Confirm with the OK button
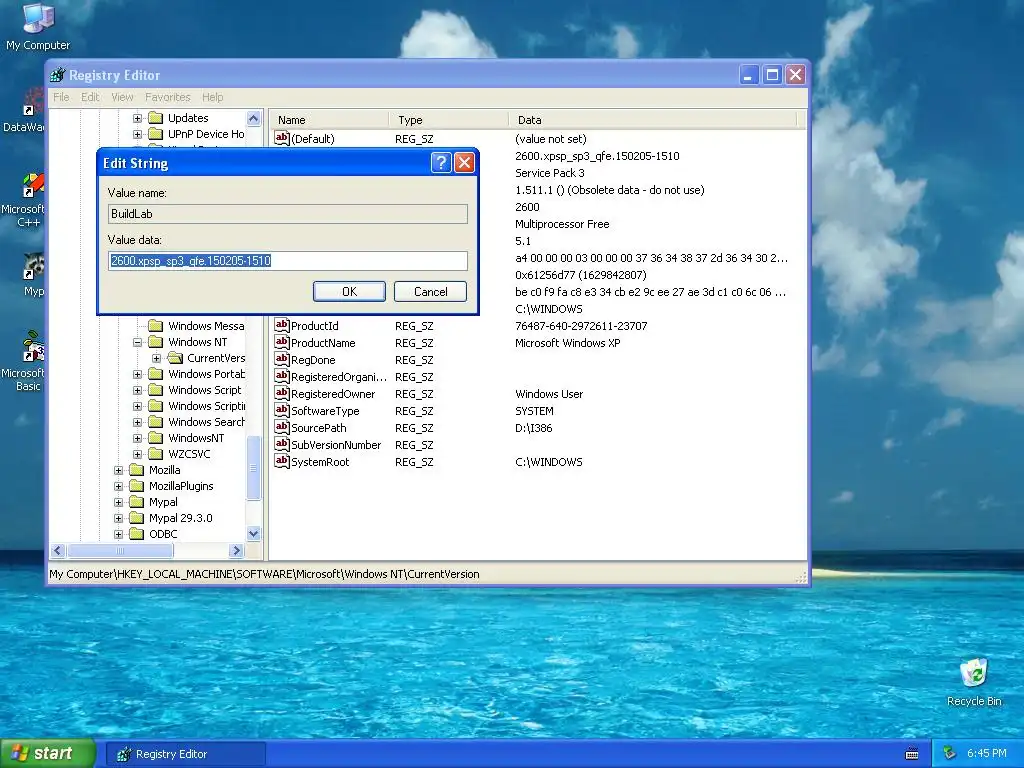This screenshot has width=1024, height=768. point(349,291)
